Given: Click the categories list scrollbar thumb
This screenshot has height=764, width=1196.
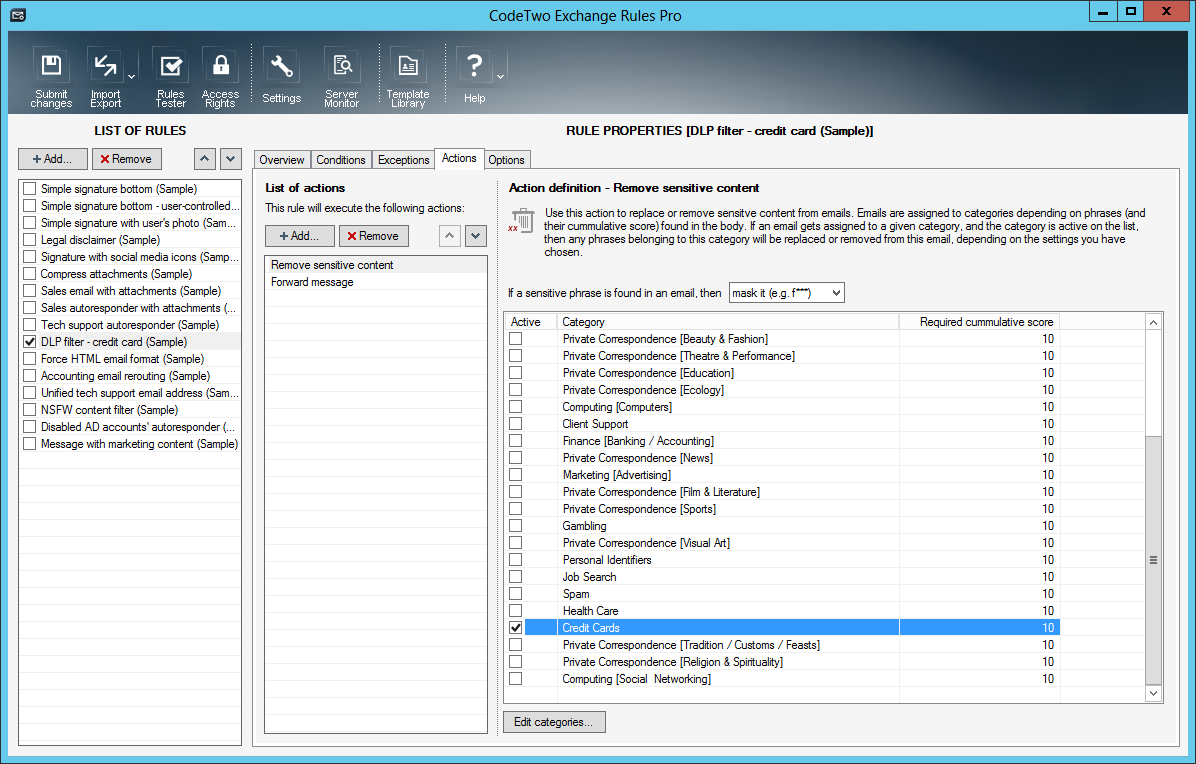Looking at the screenshot, I should coord(1153,560).
